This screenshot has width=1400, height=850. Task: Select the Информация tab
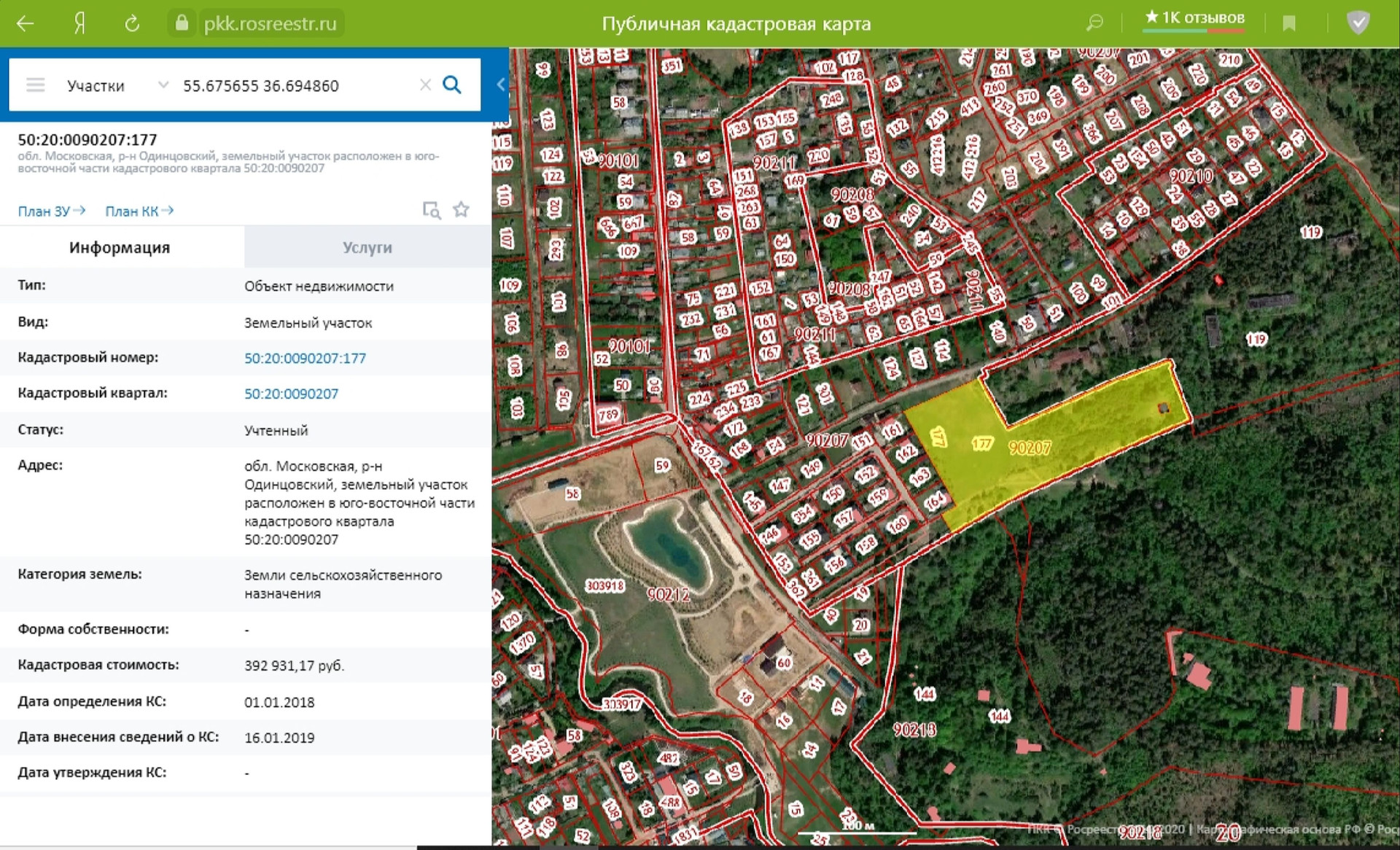[x=120, y=248]
